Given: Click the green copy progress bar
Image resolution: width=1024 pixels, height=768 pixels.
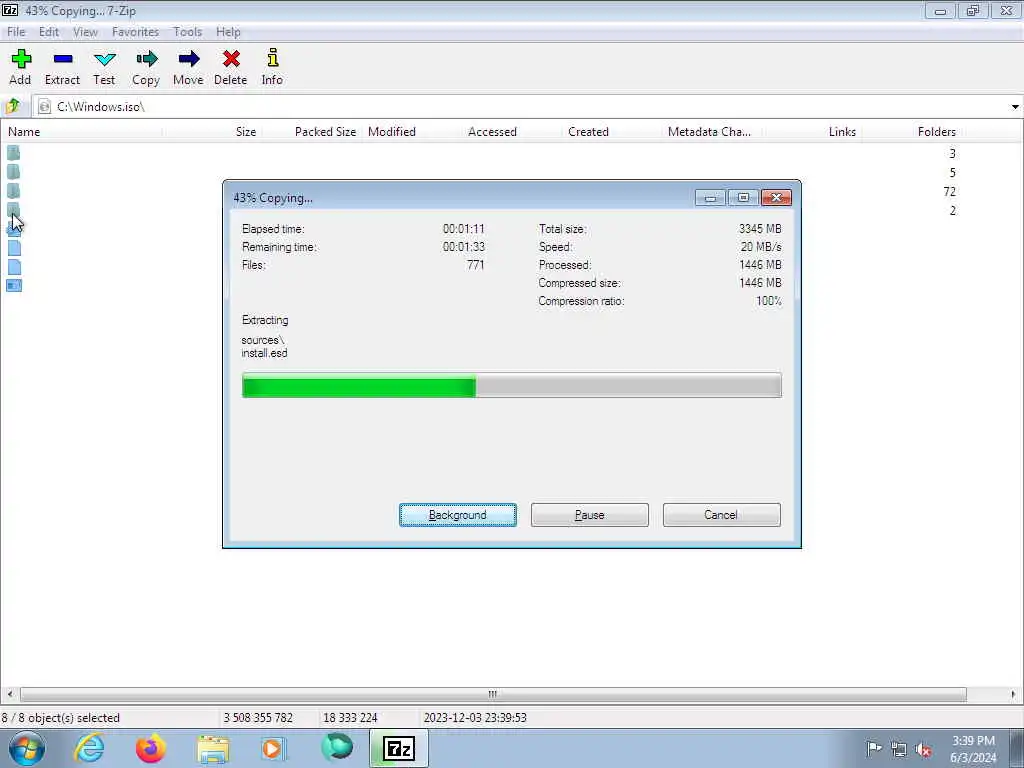Looking at the screenshot, I should [x=511, y=385].
